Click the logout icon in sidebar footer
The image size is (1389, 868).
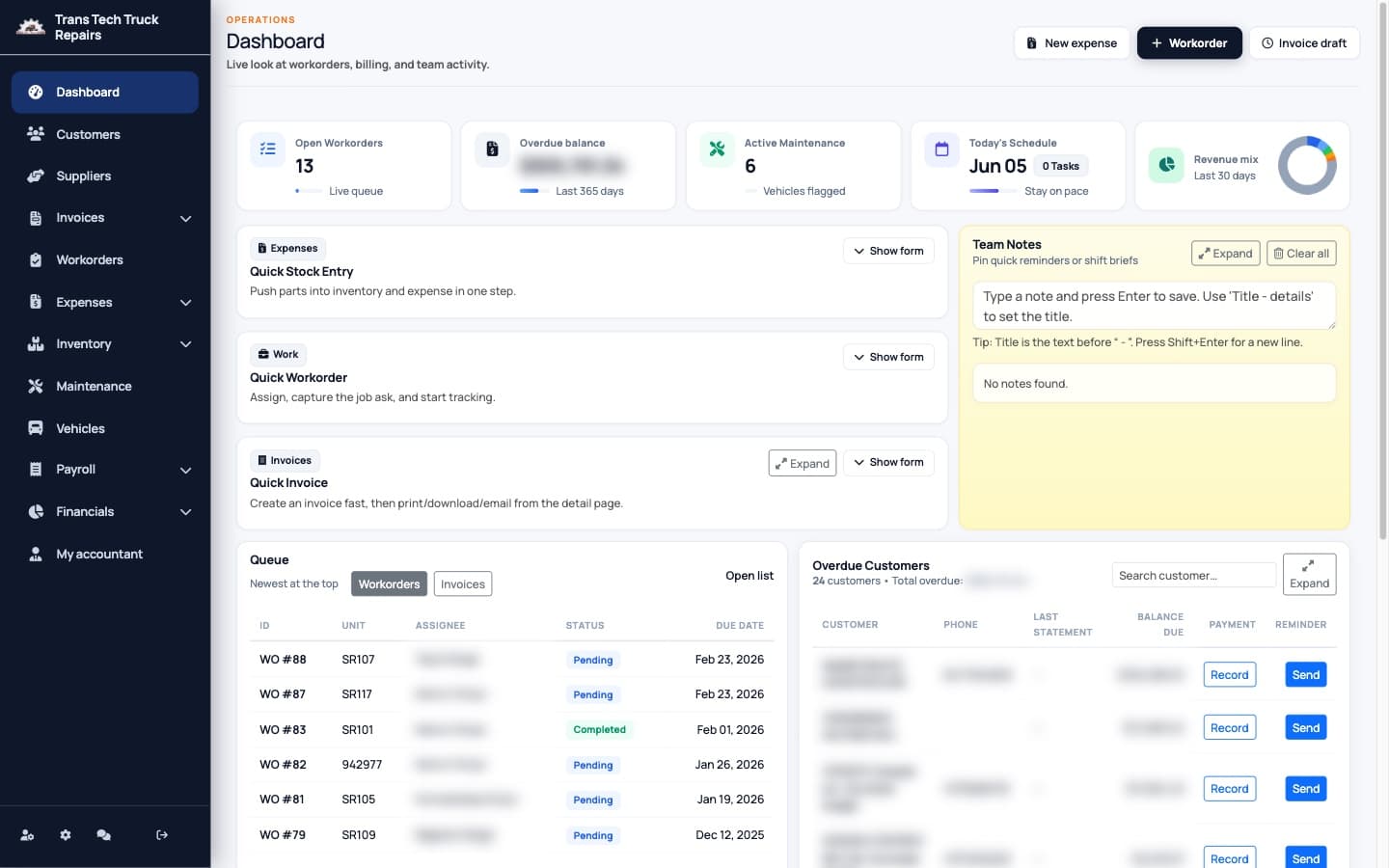point(162,835)
